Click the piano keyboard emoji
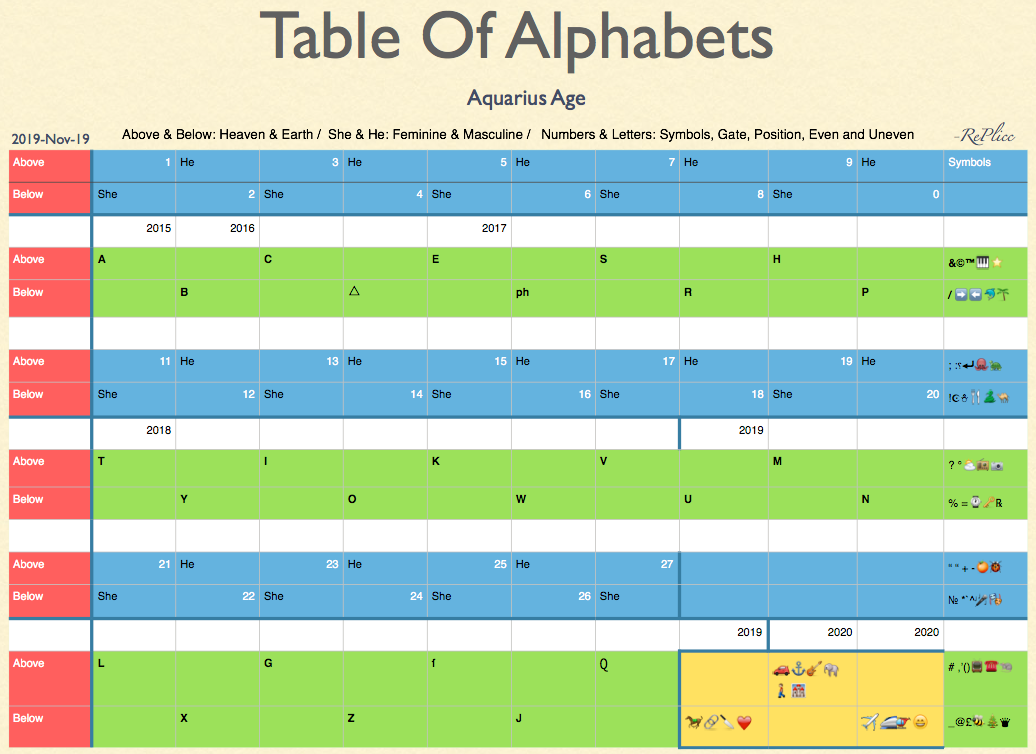 pos(983,262)
